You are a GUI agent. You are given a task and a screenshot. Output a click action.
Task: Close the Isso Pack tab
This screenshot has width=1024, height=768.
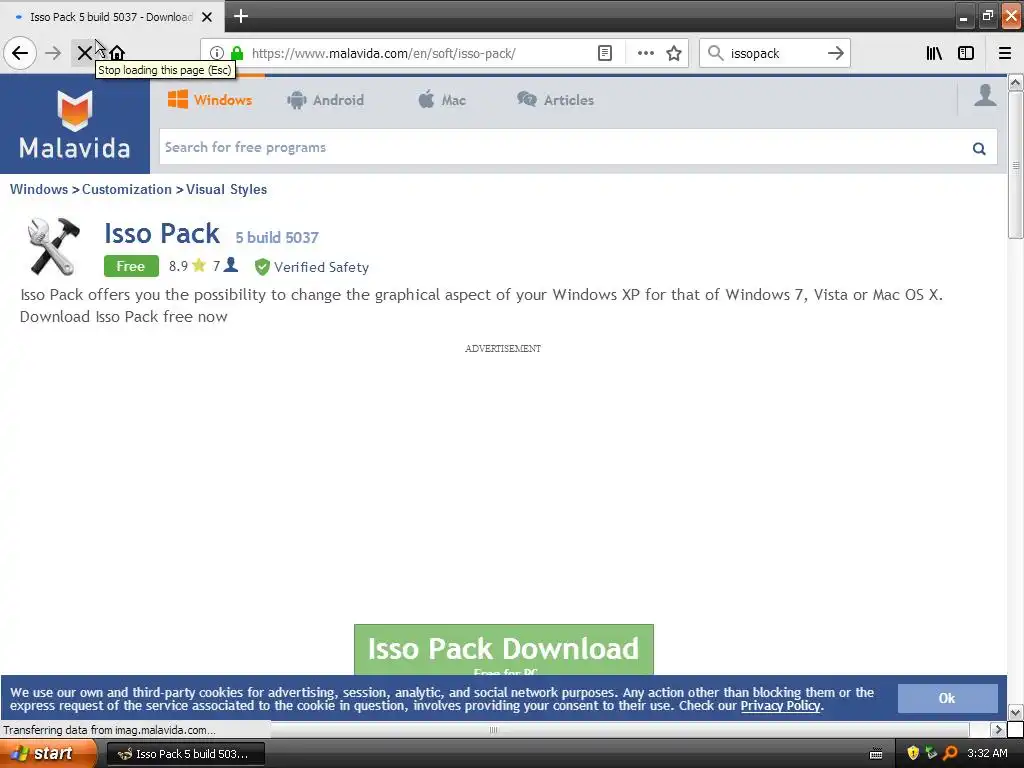(206, 17)
